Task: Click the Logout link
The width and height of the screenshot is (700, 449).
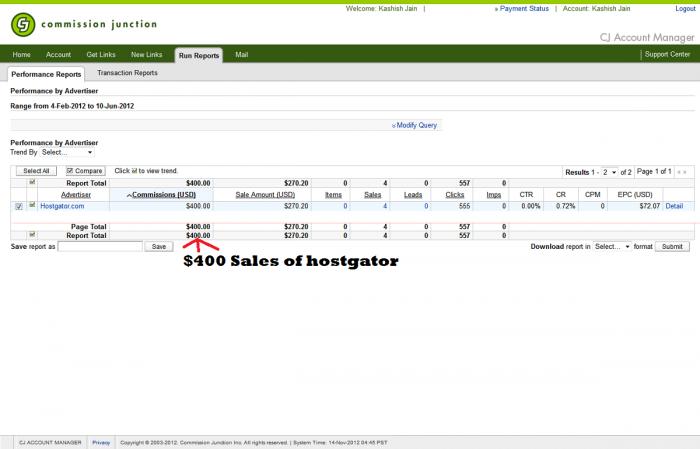Action: pyautogui.click(x=685, y=8)
